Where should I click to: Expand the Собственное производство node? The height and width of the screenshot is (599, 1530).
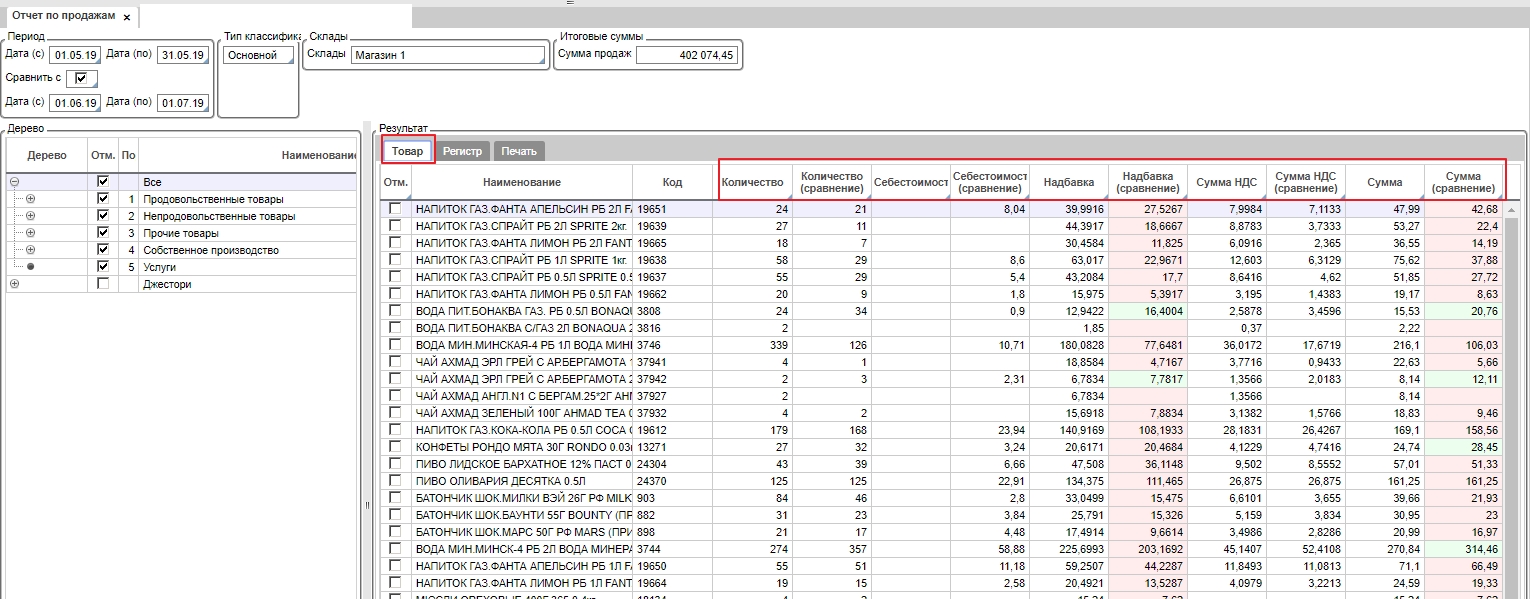pos(30,250)
